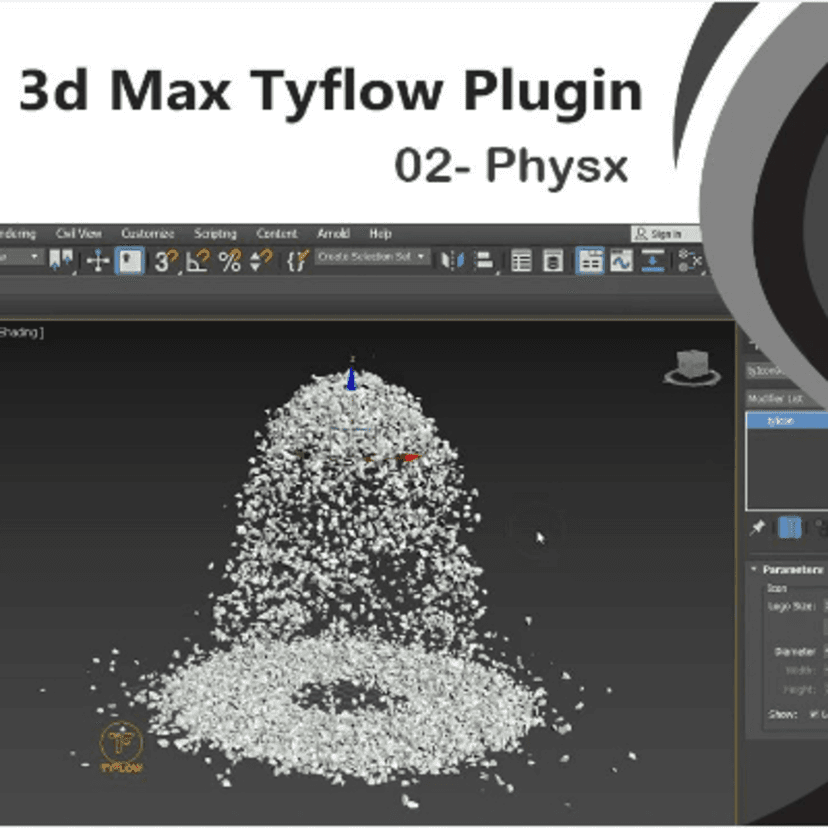Toggle the Layer Explorer
828x828 pixels.
553,261
